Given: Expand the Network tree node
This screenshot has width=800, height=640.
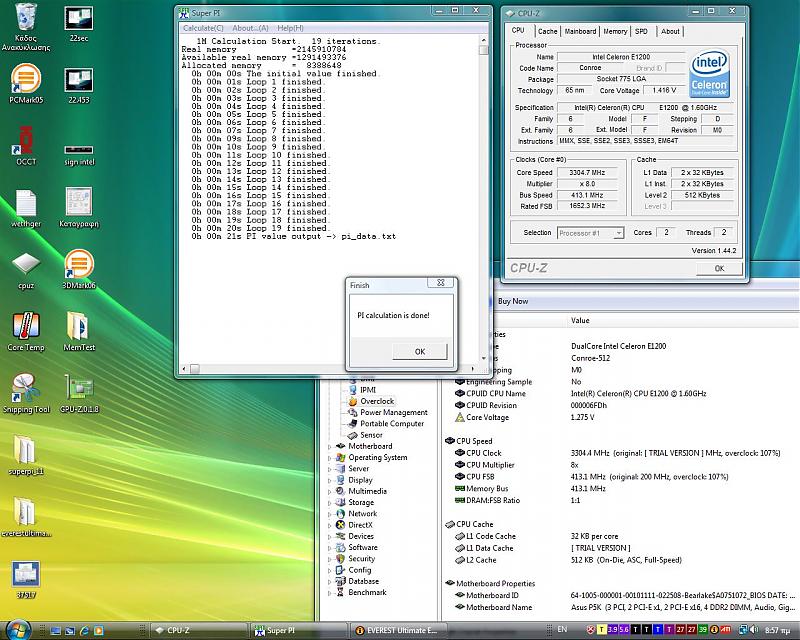Looking at the screenshot, I should pos(330,514).
